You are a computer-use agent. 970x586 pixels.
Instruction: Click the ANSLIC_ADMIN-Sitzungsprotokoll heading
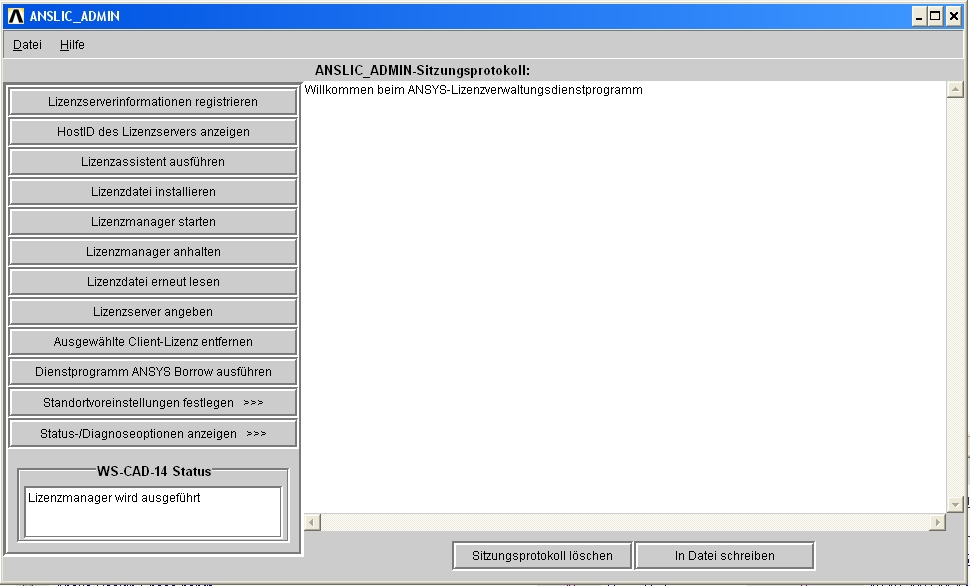[423, 71]
